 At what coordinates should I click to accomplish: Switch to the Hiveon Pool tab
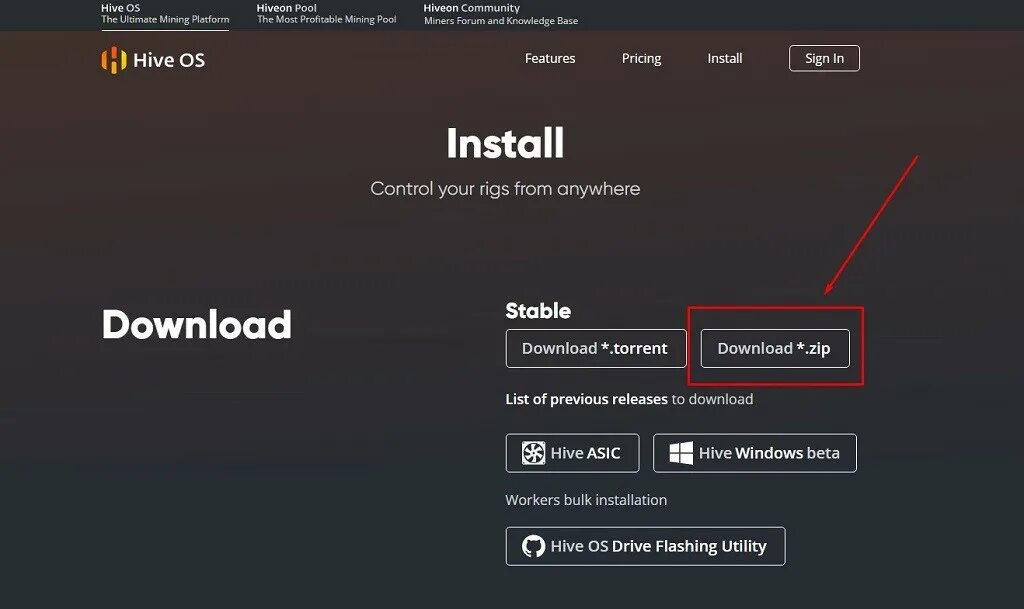pos(327,14)
